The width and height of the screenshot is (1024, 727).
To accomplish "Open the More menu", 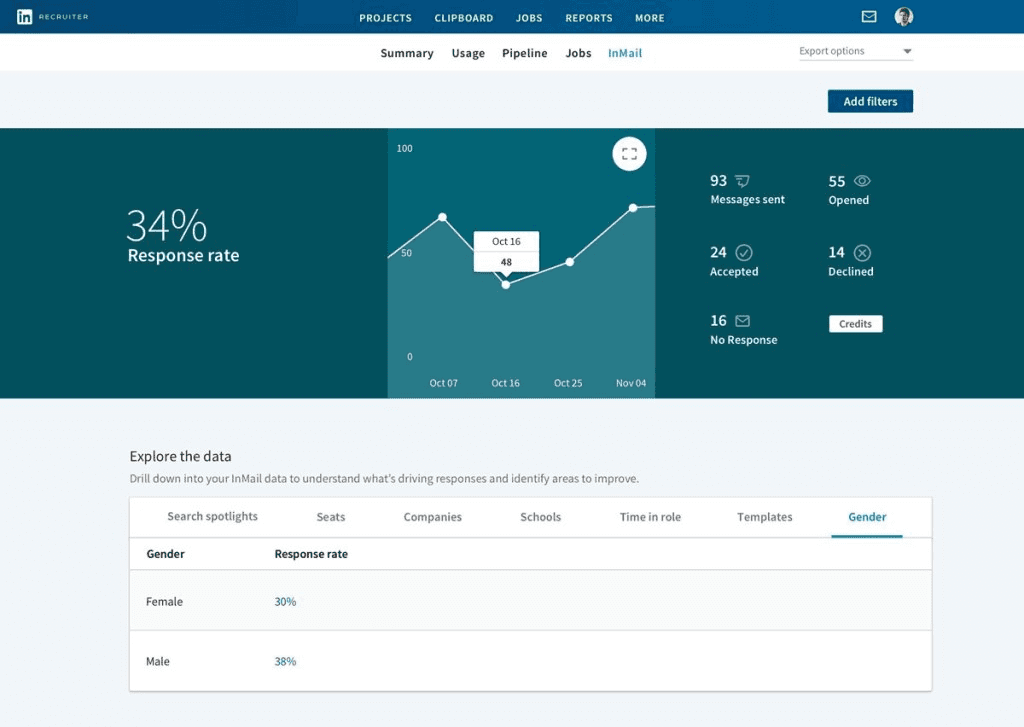I will click(650, 18).
